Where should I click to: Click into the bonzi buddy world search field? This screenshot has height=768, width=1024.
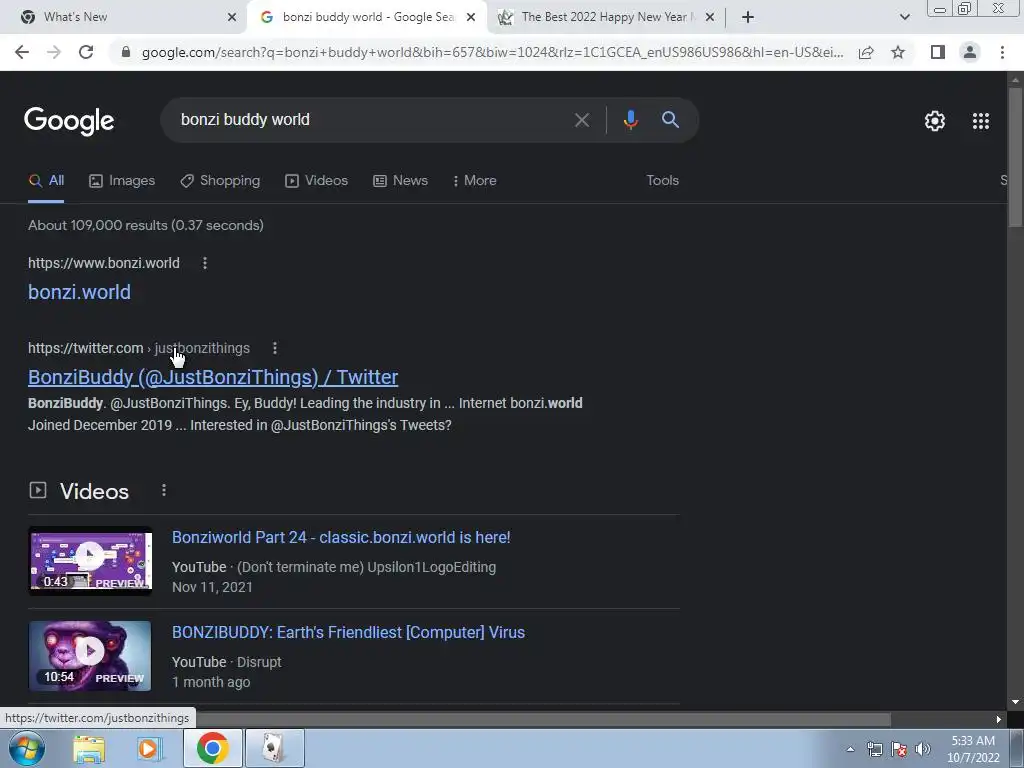[372, 120]
